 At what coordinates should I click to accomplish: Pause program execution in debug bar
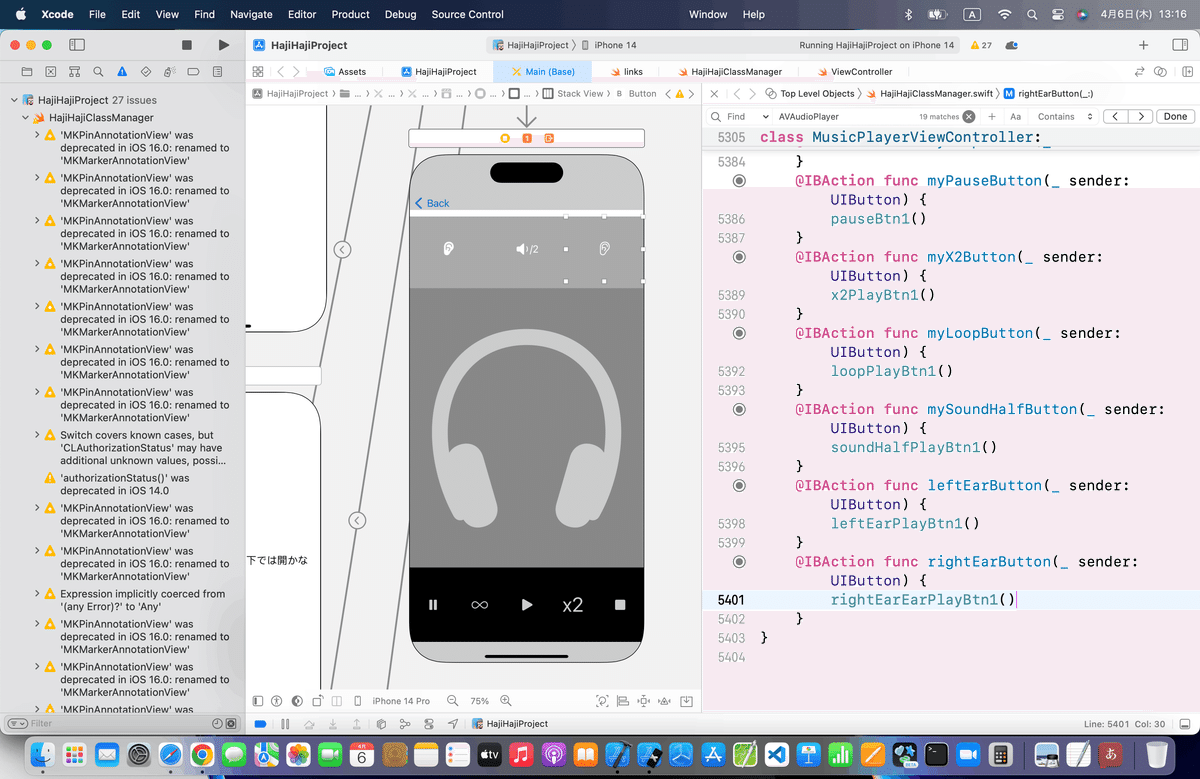click(x=285, y=723)
